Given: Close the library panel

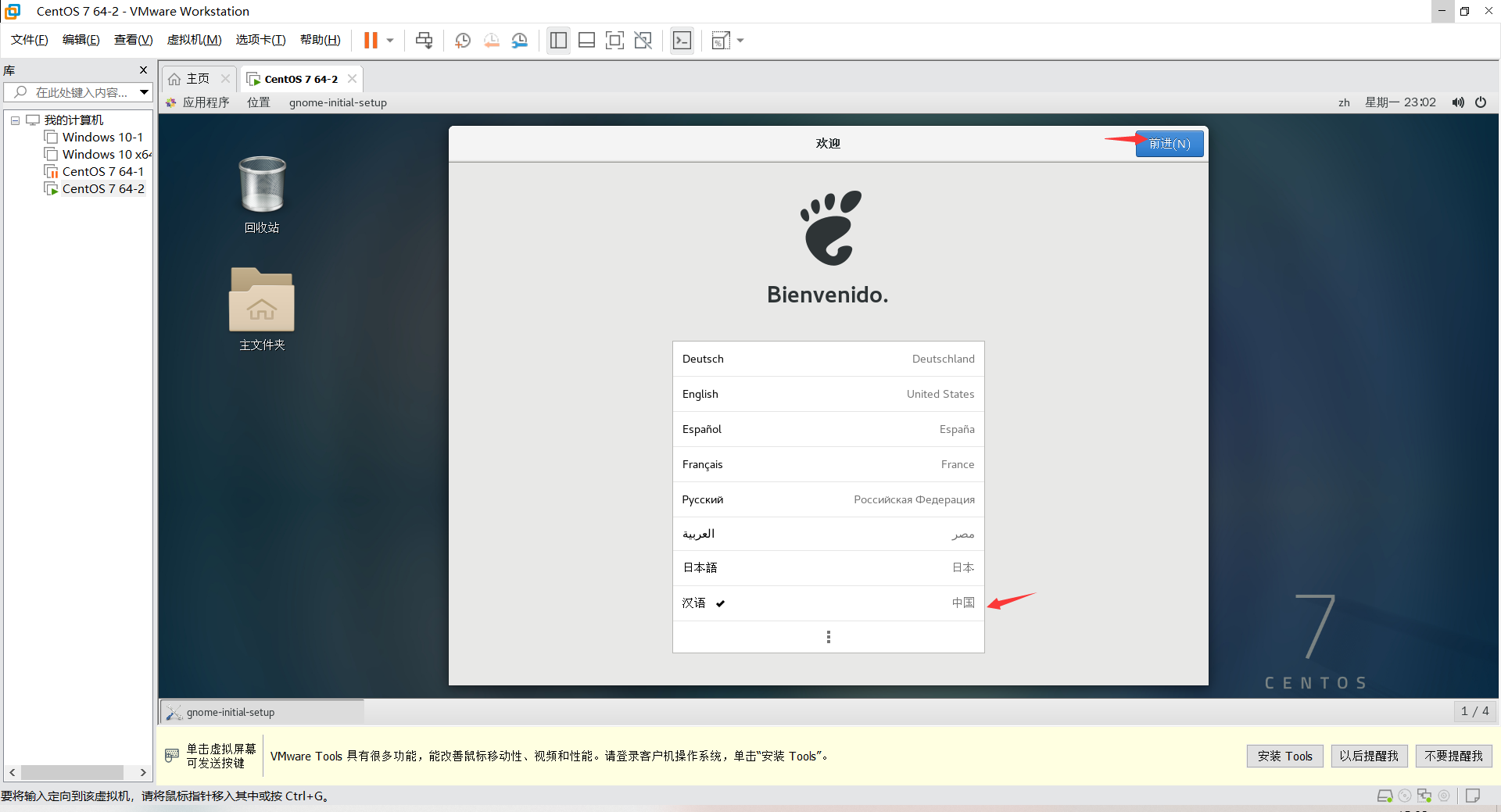Looking at the screenshot, I should coord(143,70).
